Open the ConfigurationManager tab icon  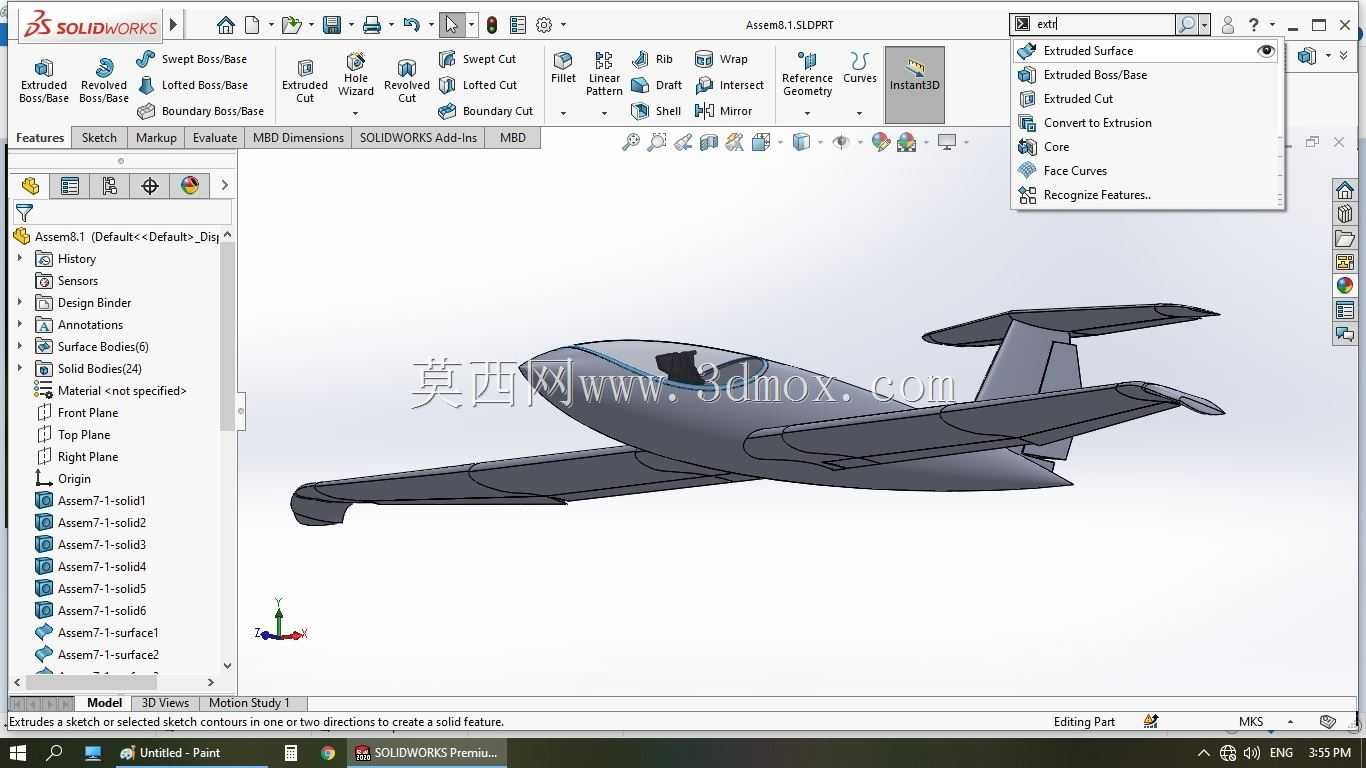[110, 185]
